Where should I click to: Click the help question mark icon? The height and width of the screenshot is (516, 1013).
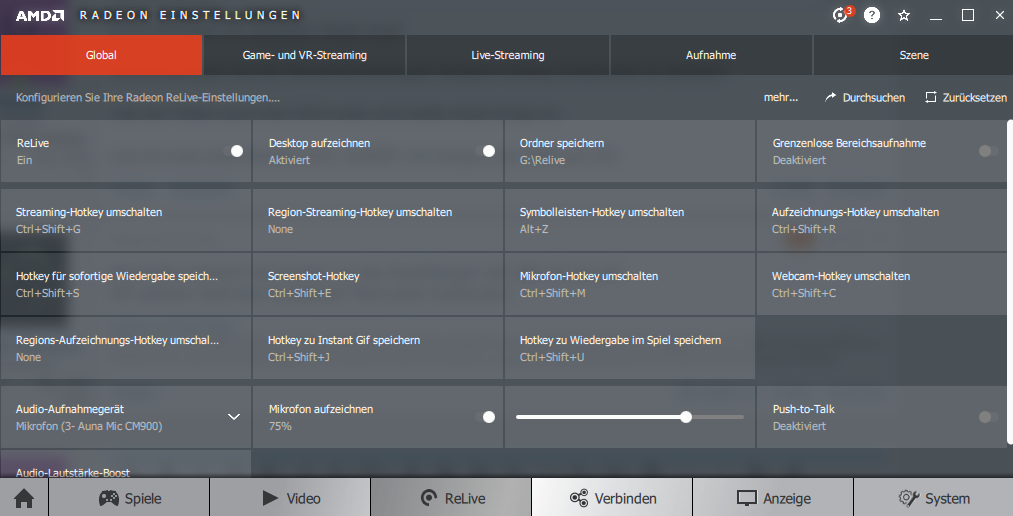click(x=872, y=15)
